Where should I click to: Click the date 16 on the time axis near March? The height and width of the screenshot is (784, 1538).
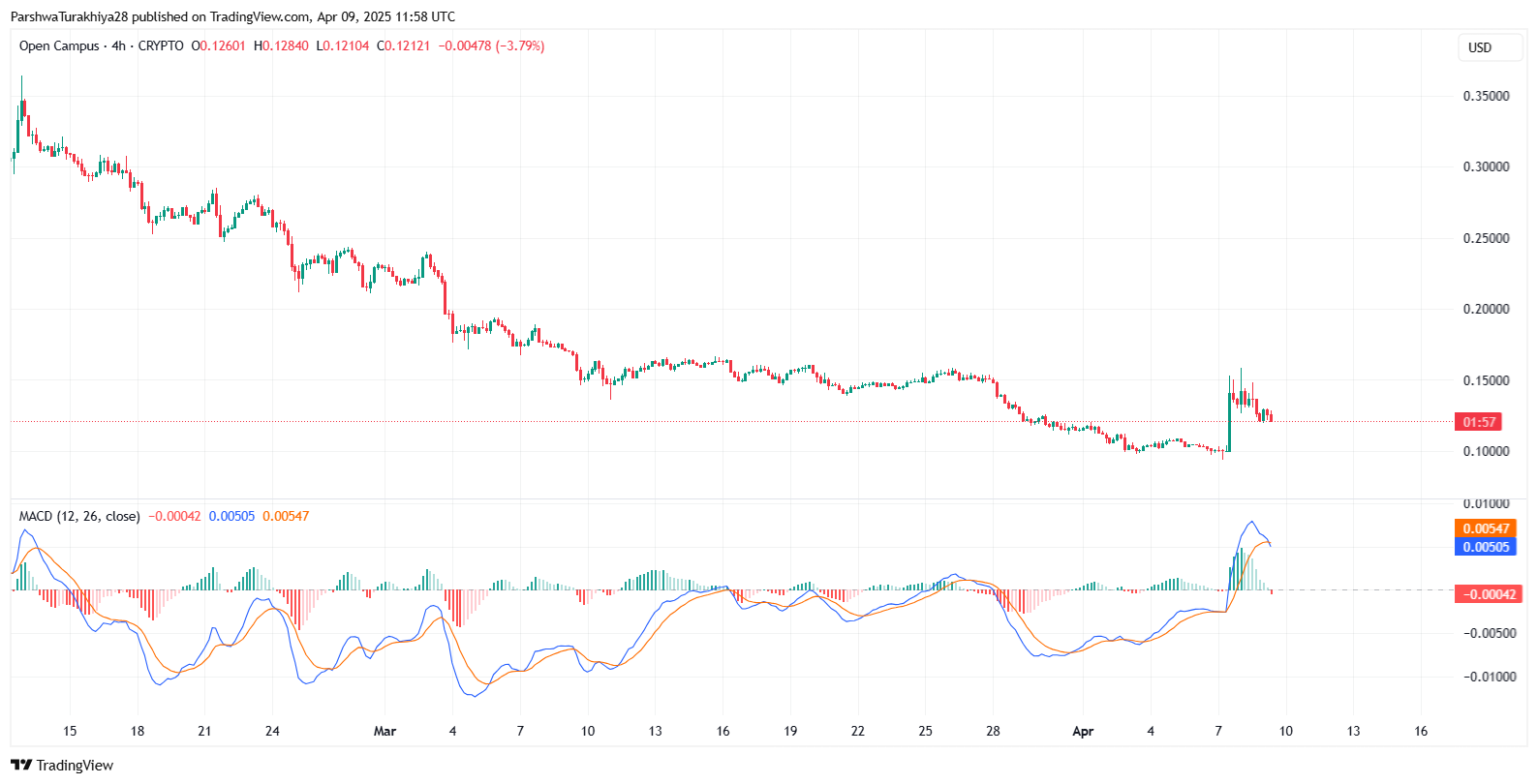click(x=723, y=731)
